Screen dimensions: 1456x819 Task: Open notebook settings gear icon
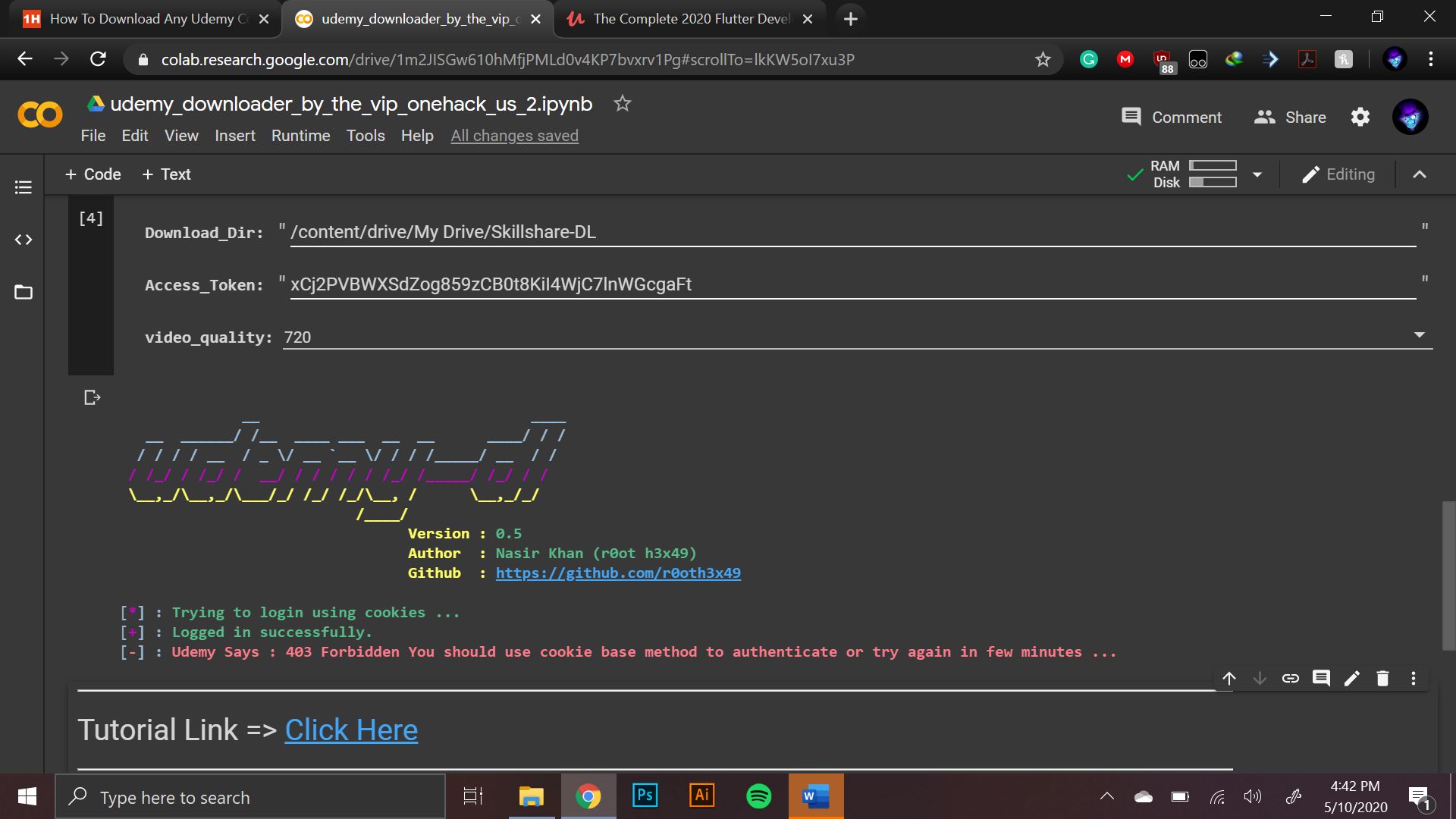(1360, 117)
